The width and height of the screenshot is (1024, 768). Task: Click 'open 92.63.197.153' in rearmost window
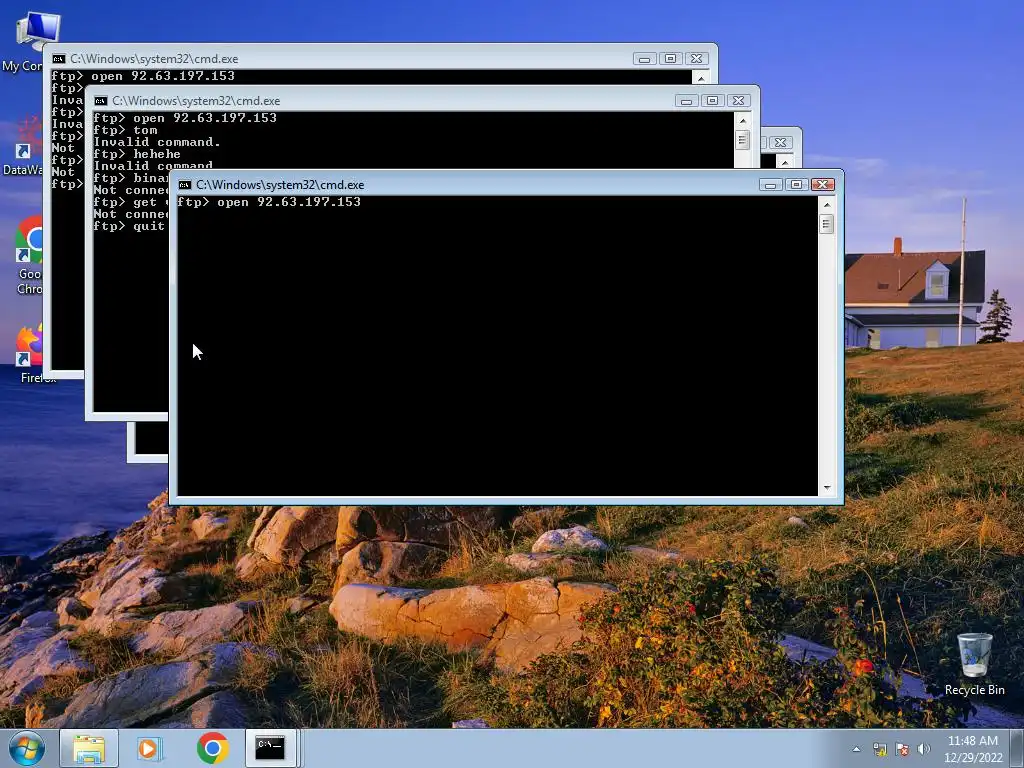coord(163,76)
